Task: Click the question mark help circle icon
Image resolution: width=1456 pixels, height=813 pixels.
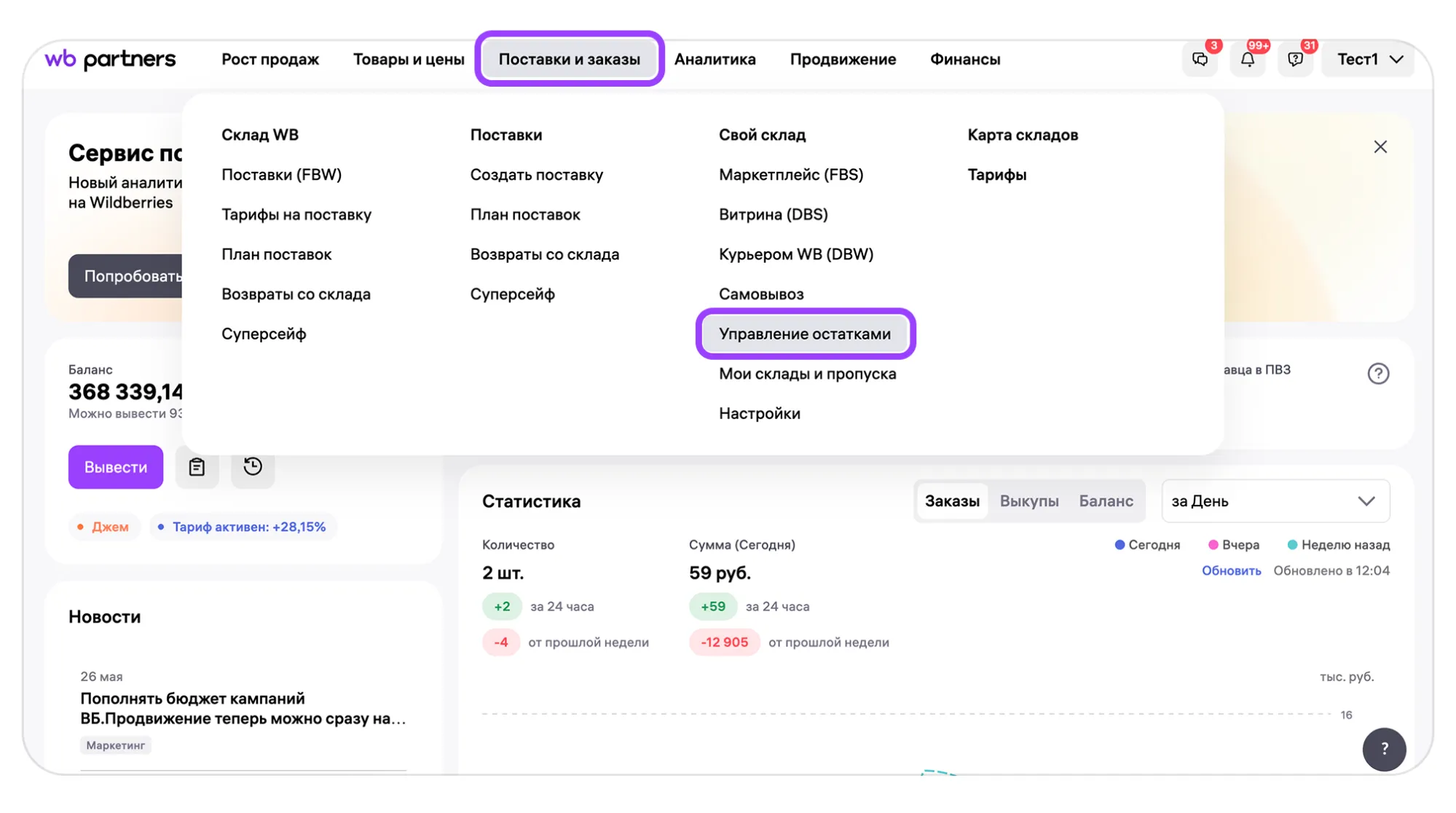Action: [x=1377, y=374]
